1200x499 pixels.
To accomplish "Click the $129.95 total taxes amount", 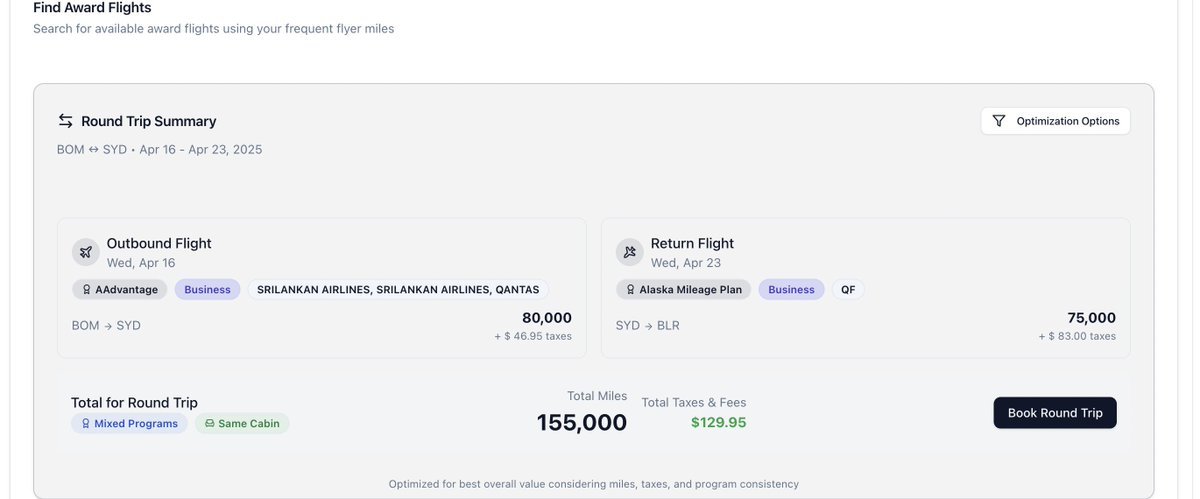I will click(718, 423).
